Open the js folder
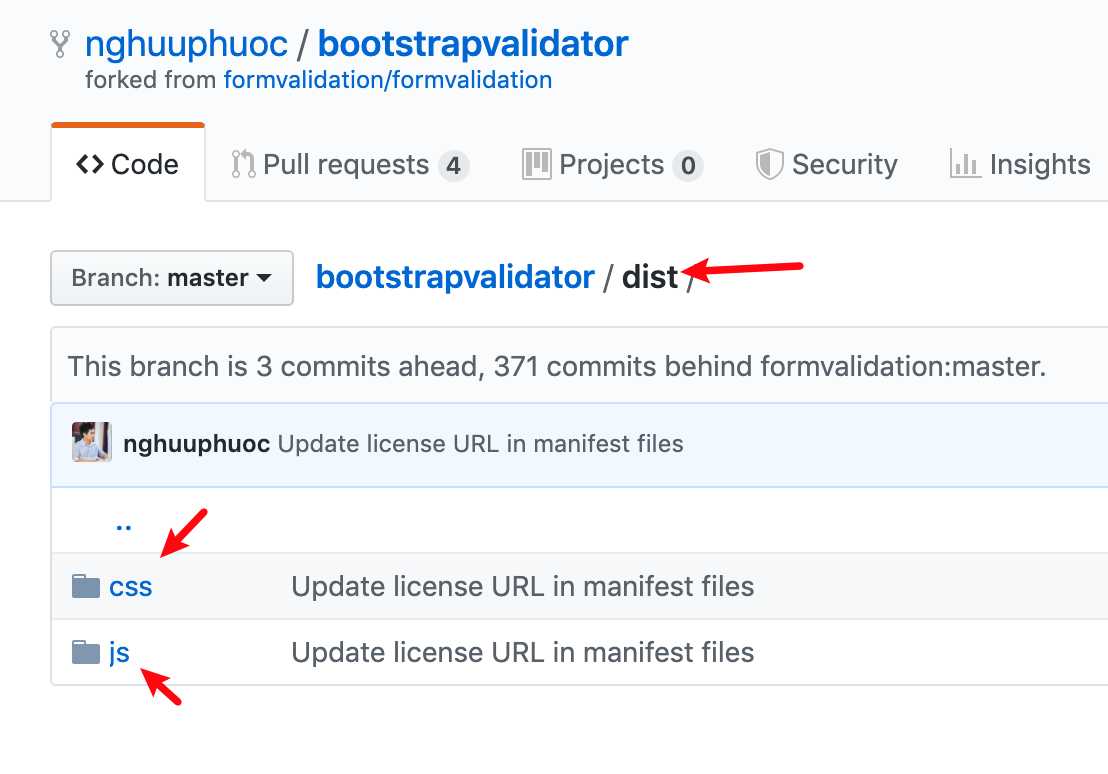 [119, 653]
